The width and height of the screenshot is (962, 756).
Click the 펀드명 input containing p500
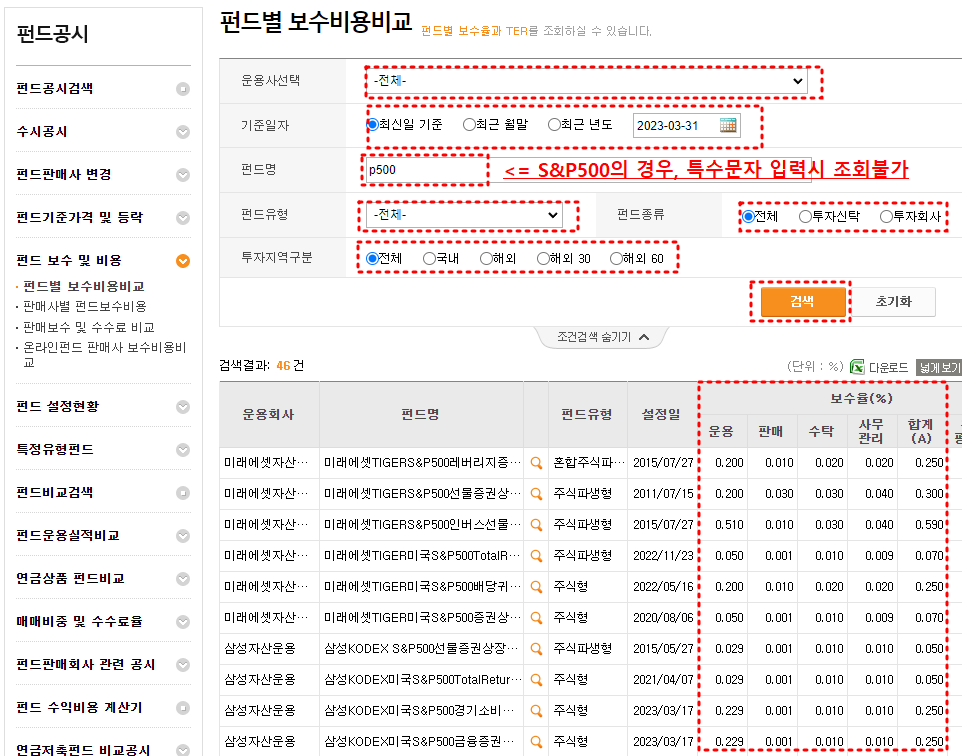click(423, 170)
